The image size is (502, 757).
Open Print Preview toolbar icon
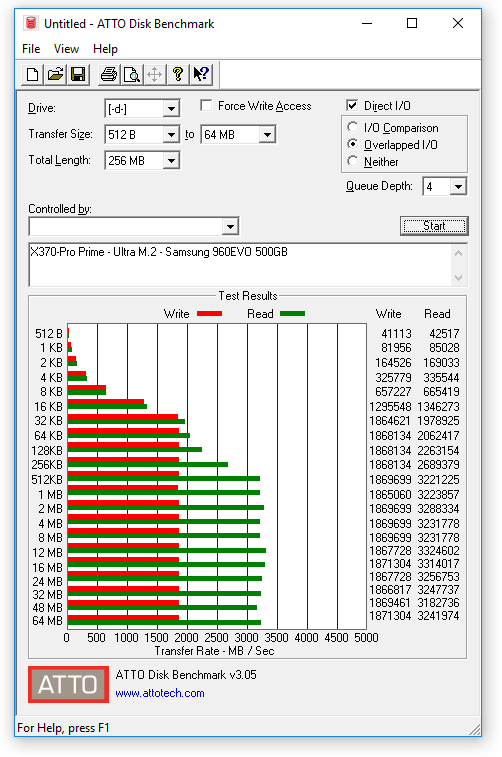pos(131,74)
